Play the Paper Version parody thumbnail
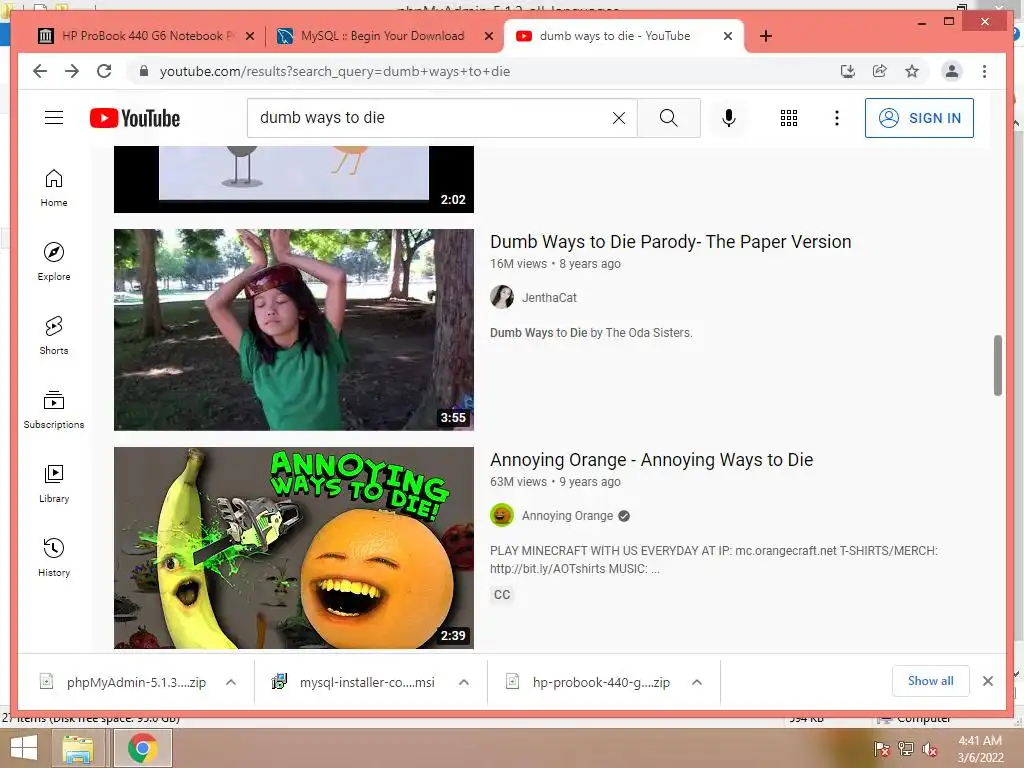The image size is (1024, 768). pos(294,329)
